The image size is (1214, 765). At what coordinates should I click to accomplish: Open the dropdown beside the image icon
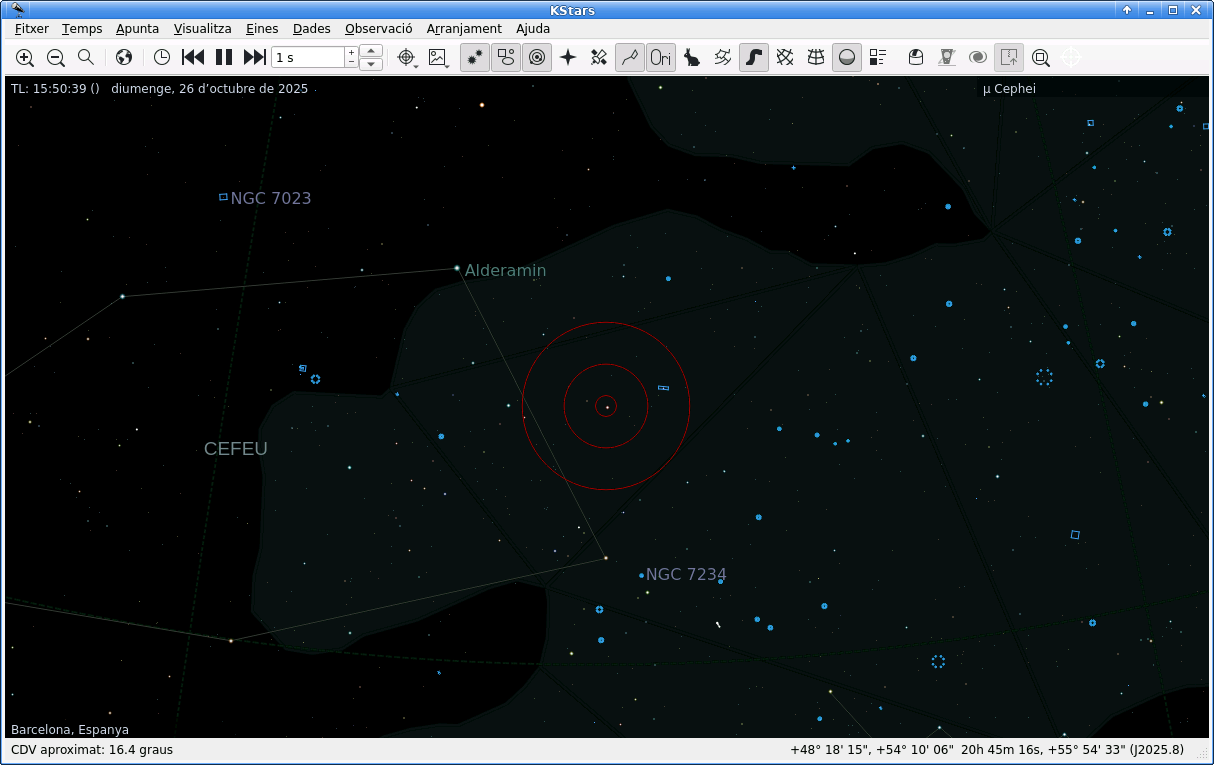(447, 66)
